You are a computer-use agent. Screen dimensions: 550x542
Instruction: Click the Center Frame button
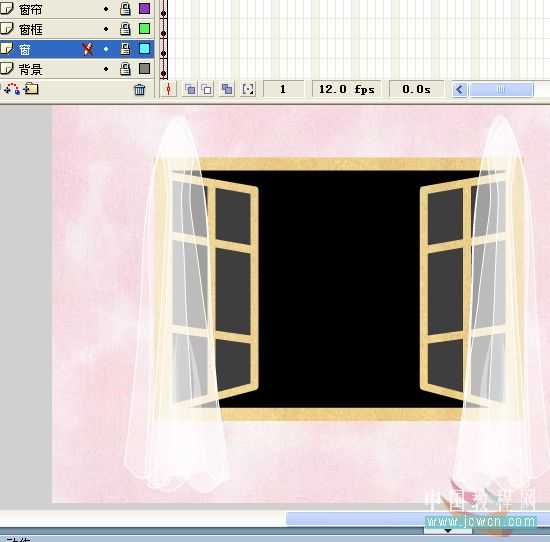tap(169, 89)
